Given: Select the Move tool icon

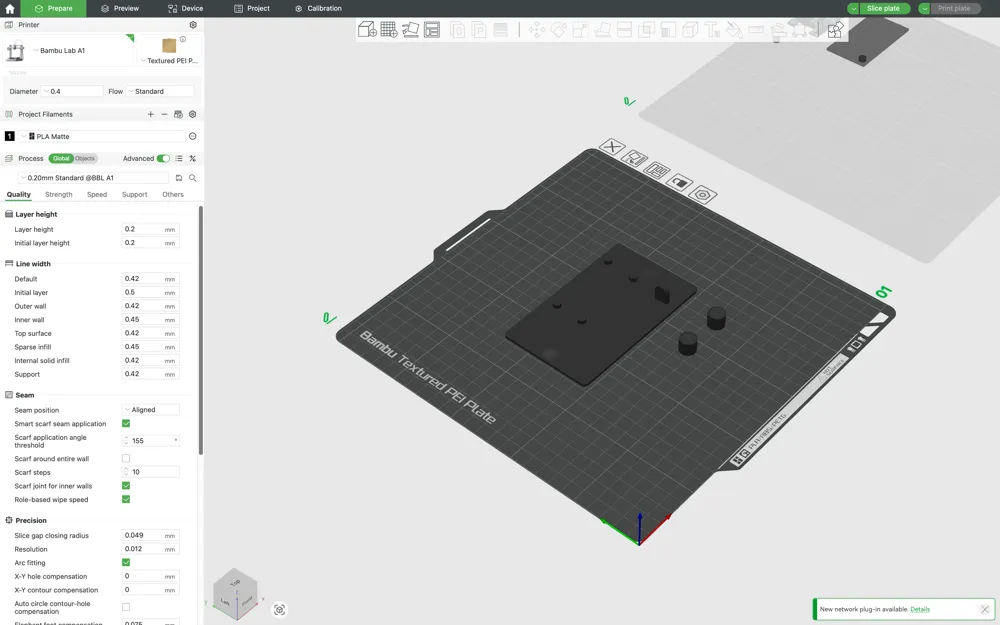Looking at the screenshot, I should 536,30.
